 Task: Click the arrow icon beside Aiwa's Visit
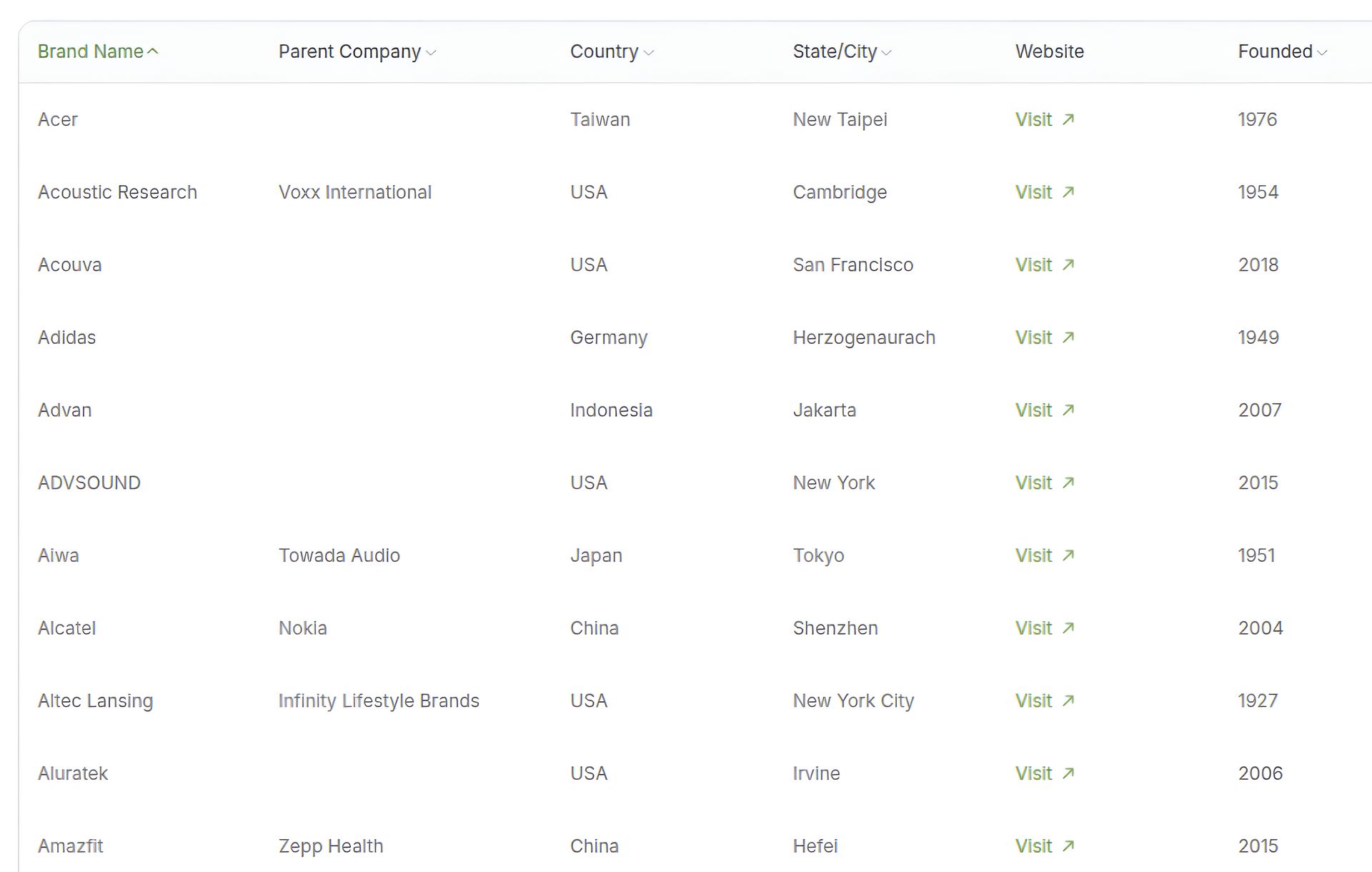[x=1068, y=555]
